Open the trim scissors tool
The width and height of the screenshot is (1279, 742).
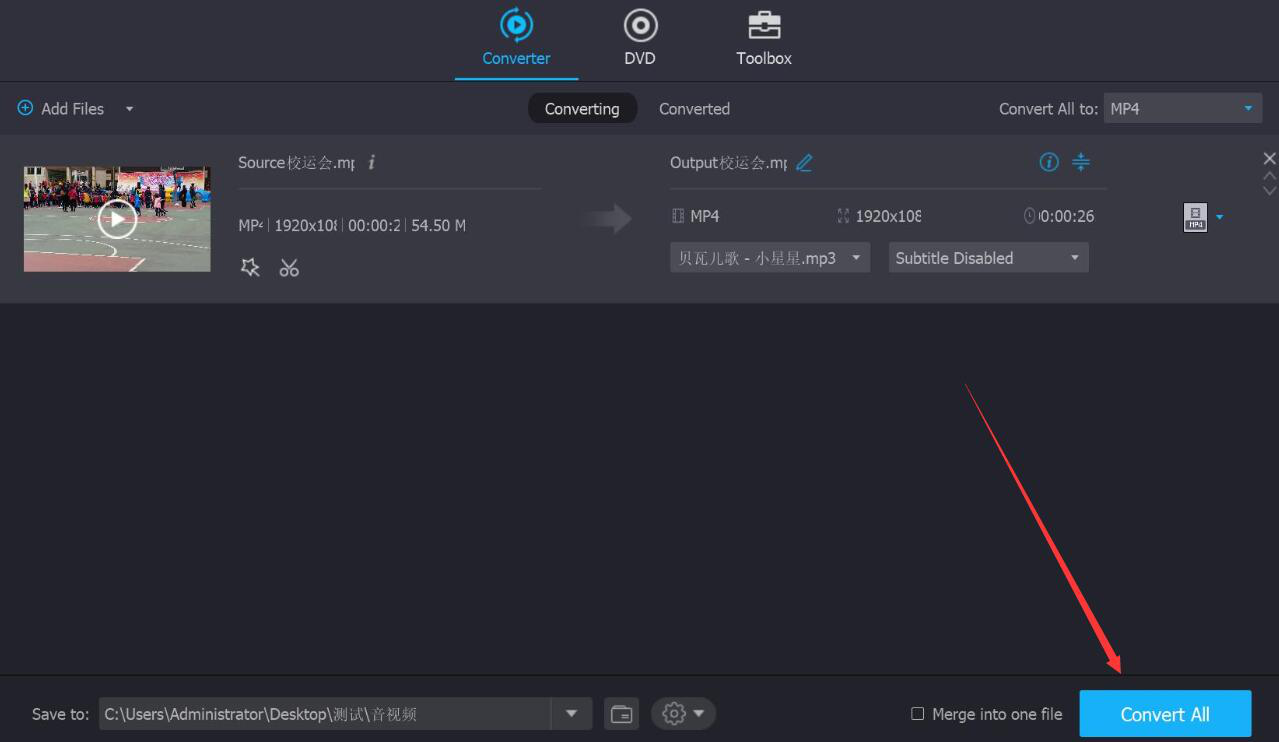(x=289, y=267)
